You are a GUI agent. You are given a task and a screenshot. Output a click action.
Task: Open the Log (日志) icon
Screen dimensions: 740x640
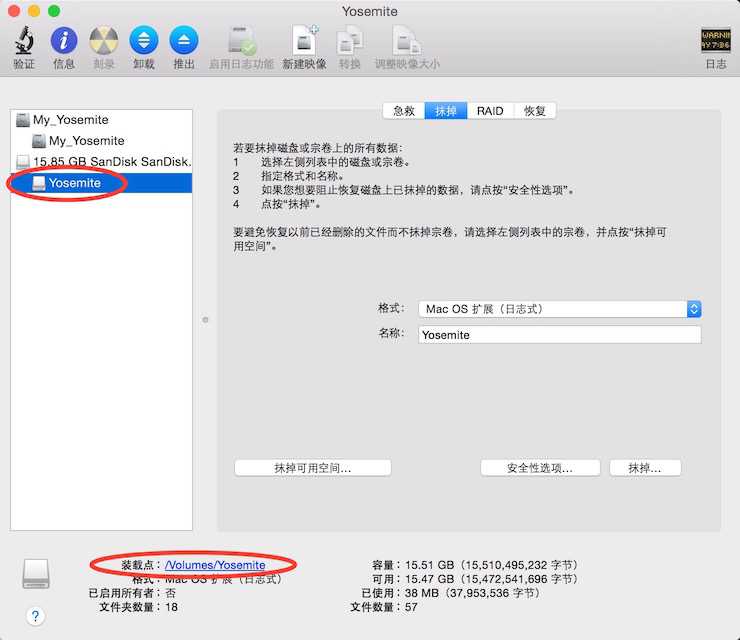pyautogui.click(x=715, y=40)
